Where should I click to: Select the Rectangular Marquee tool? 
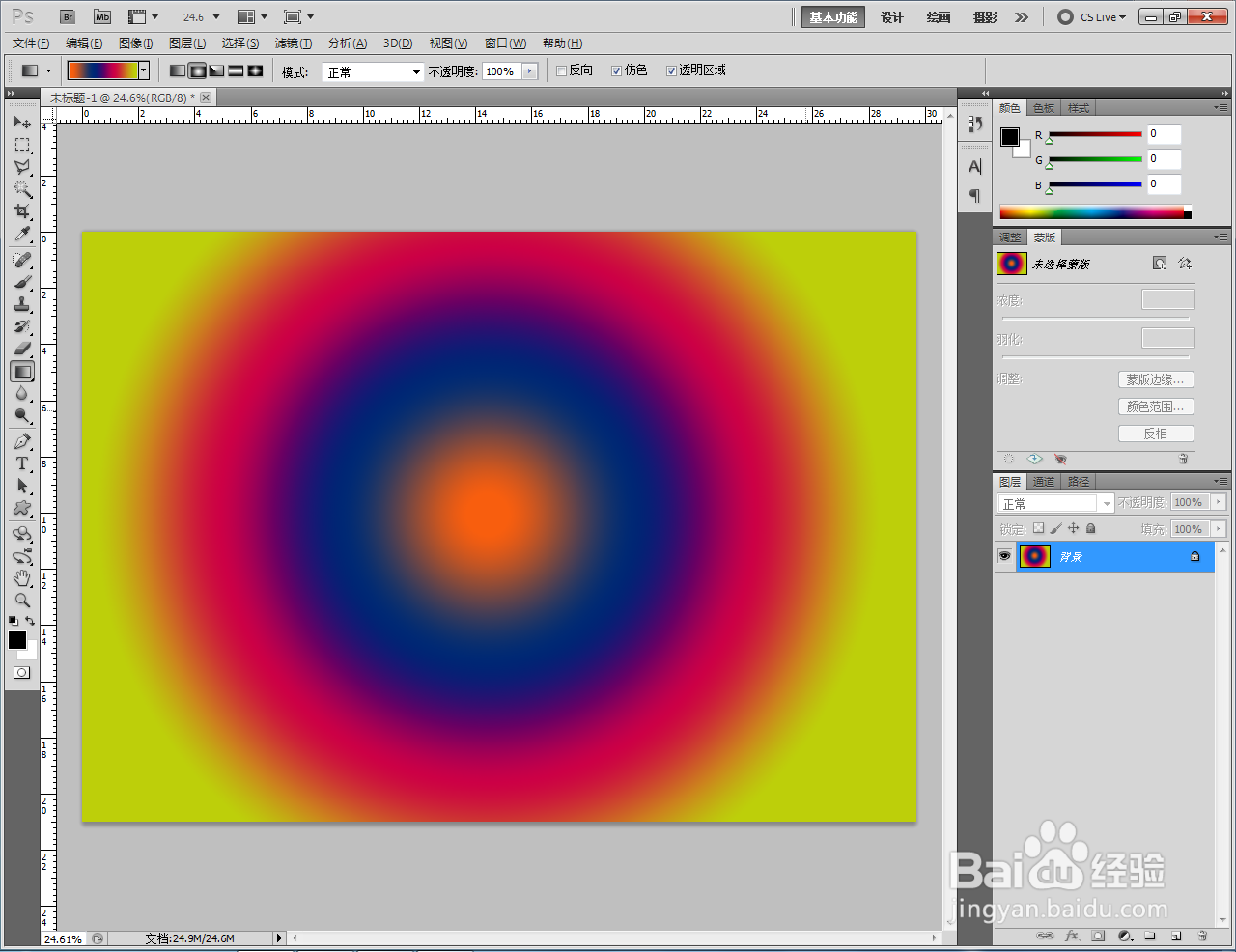coord(22,145)
